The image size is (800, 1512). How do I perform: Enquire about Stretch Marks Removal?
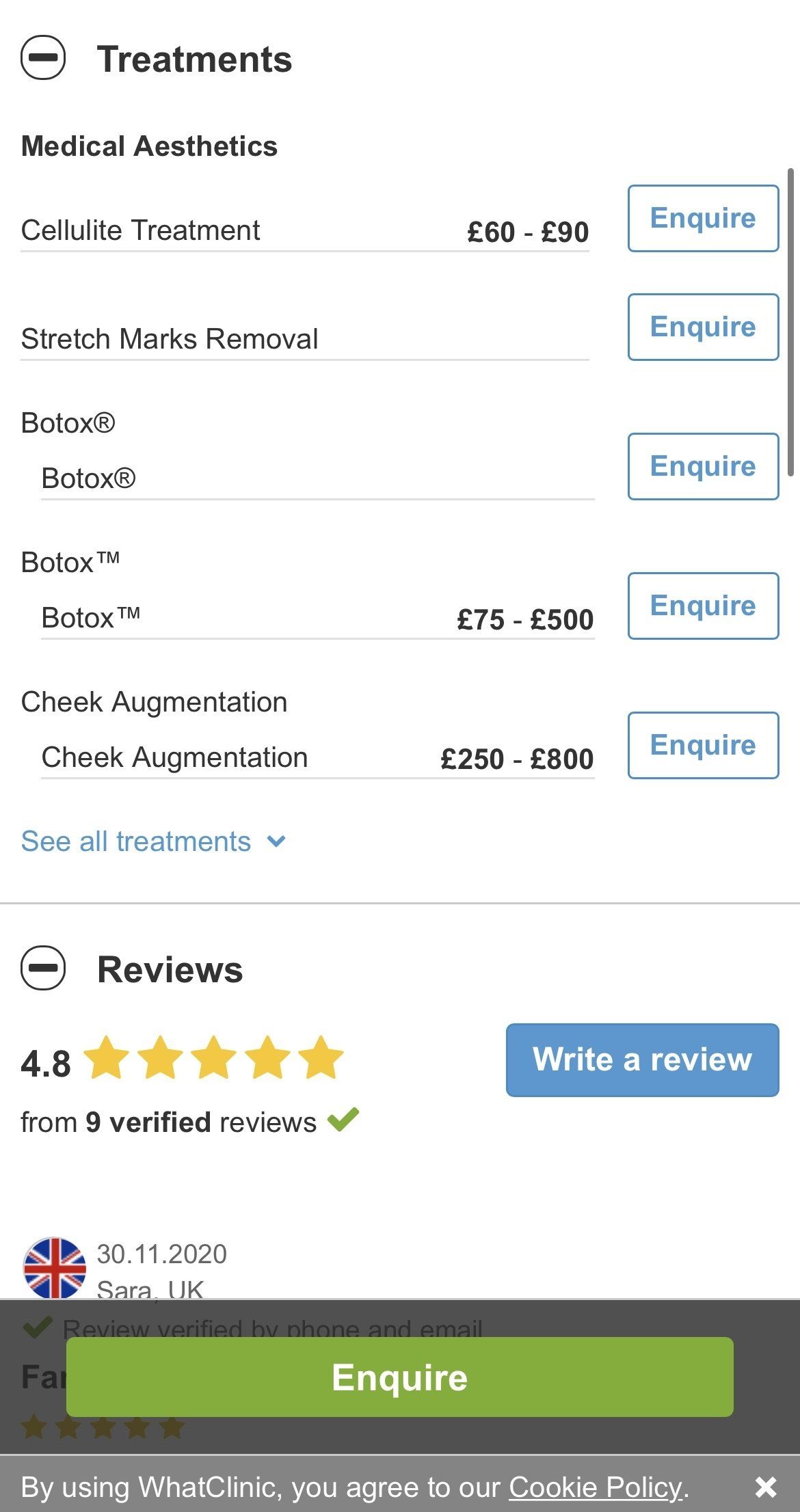(x=703, y=327)
